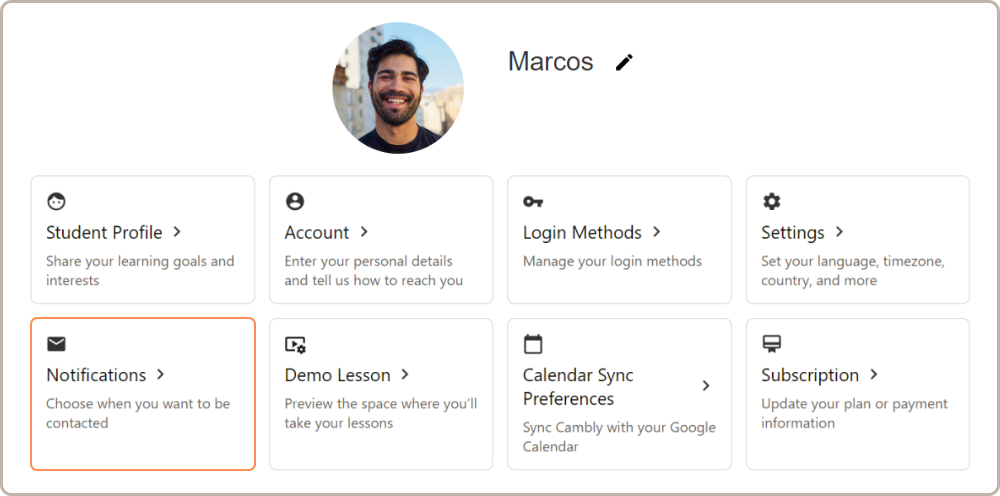Open the Demo Lesson heading

337,375
